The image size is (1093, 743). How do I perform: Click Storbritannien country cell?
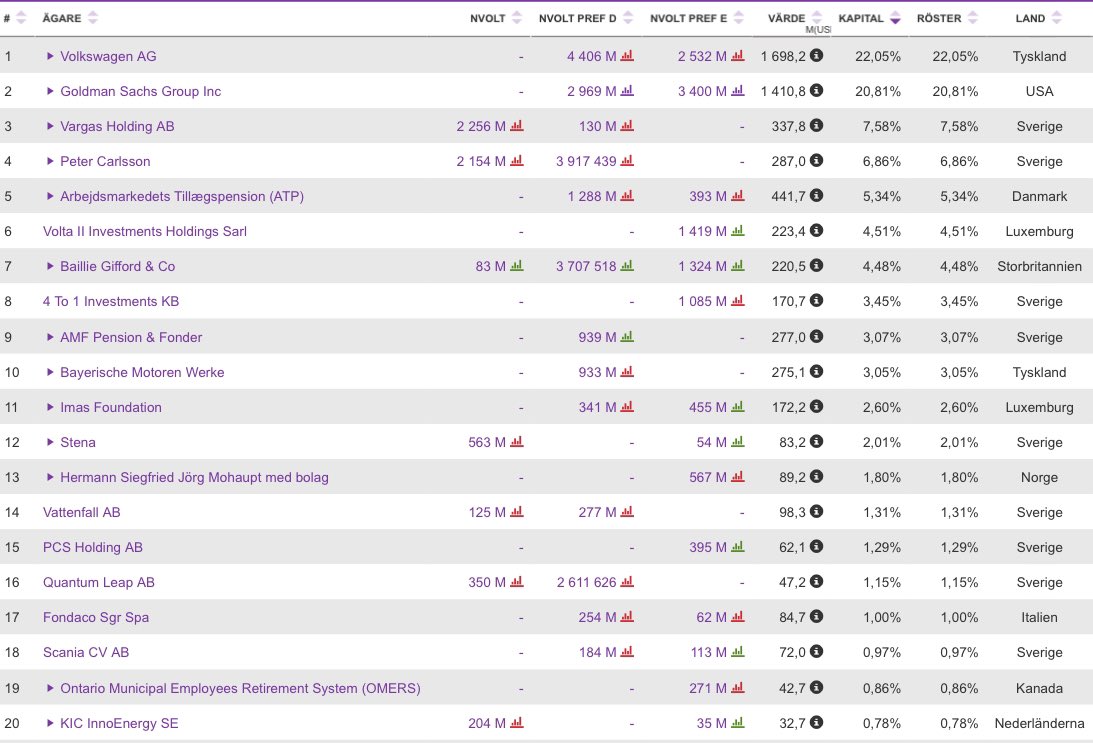1039,266
